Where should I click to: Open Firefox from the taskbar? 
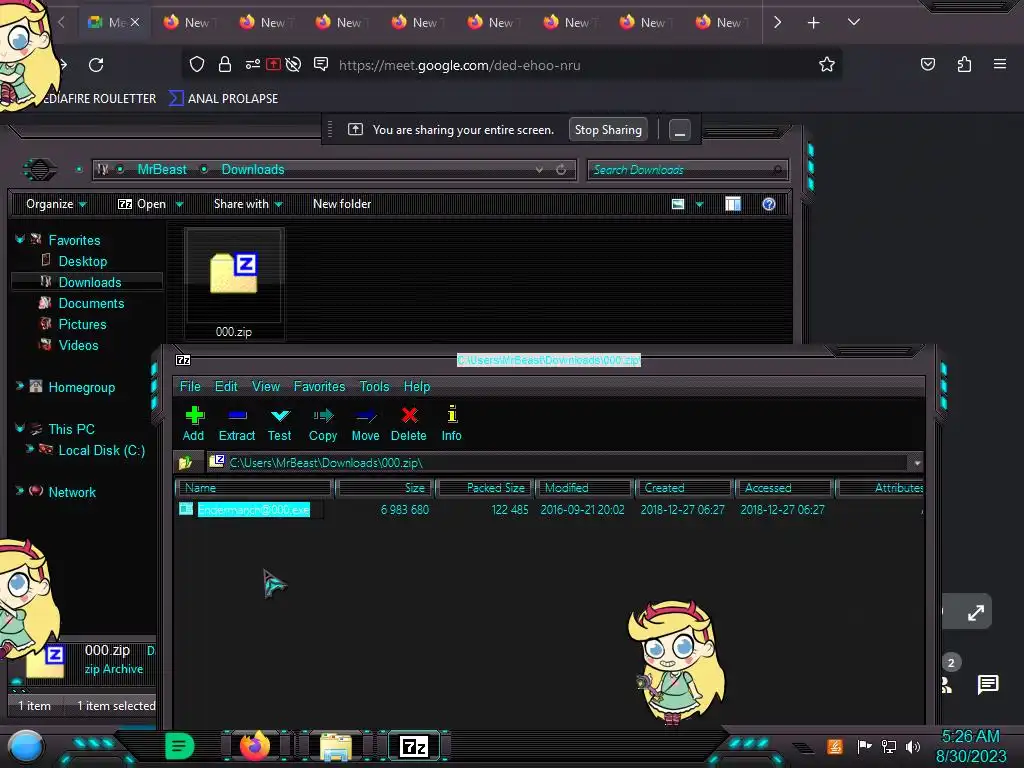point(255,746)
